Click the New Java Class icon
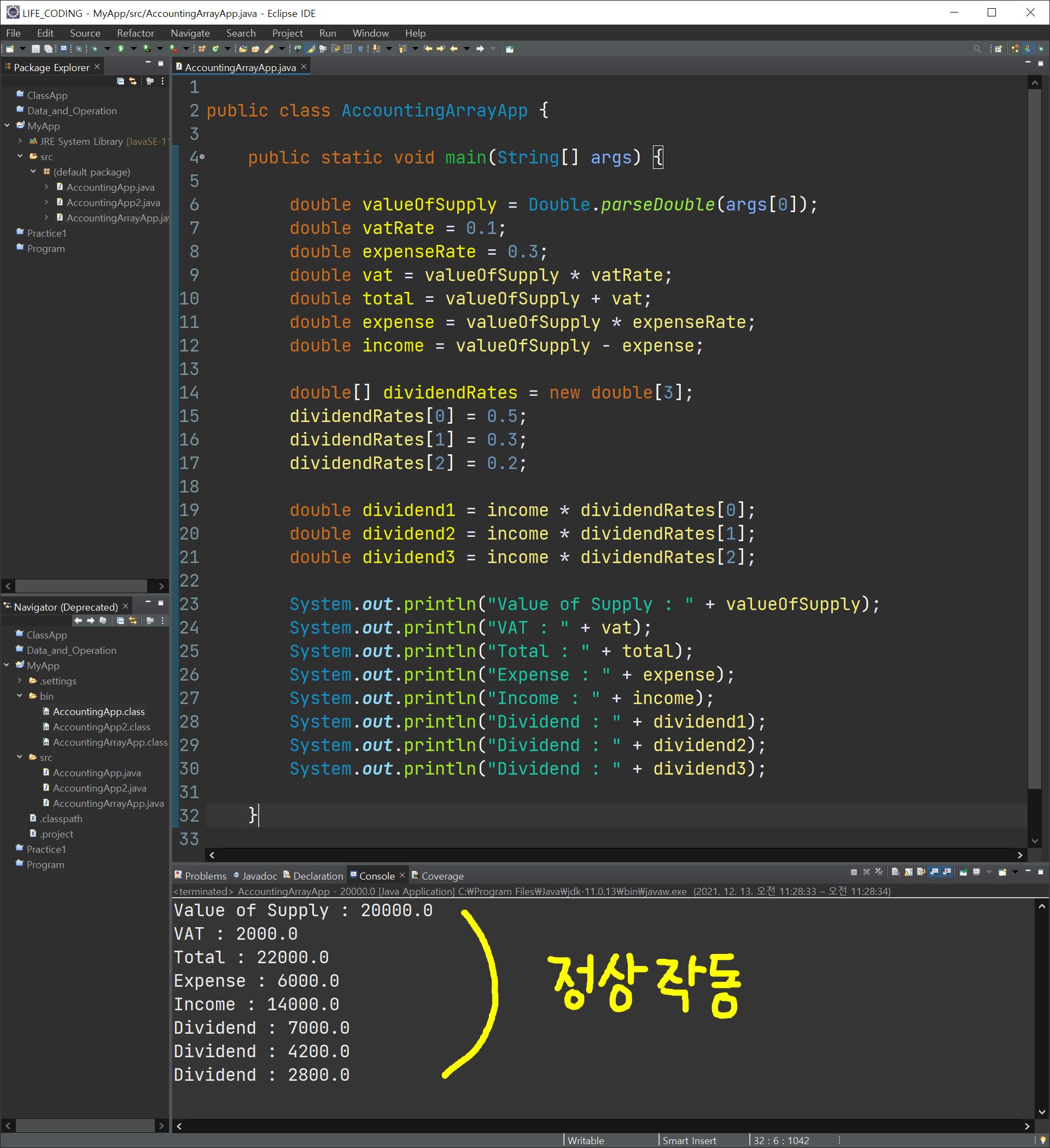Screen dimensions: 1050x1148 tap(216, 49)
